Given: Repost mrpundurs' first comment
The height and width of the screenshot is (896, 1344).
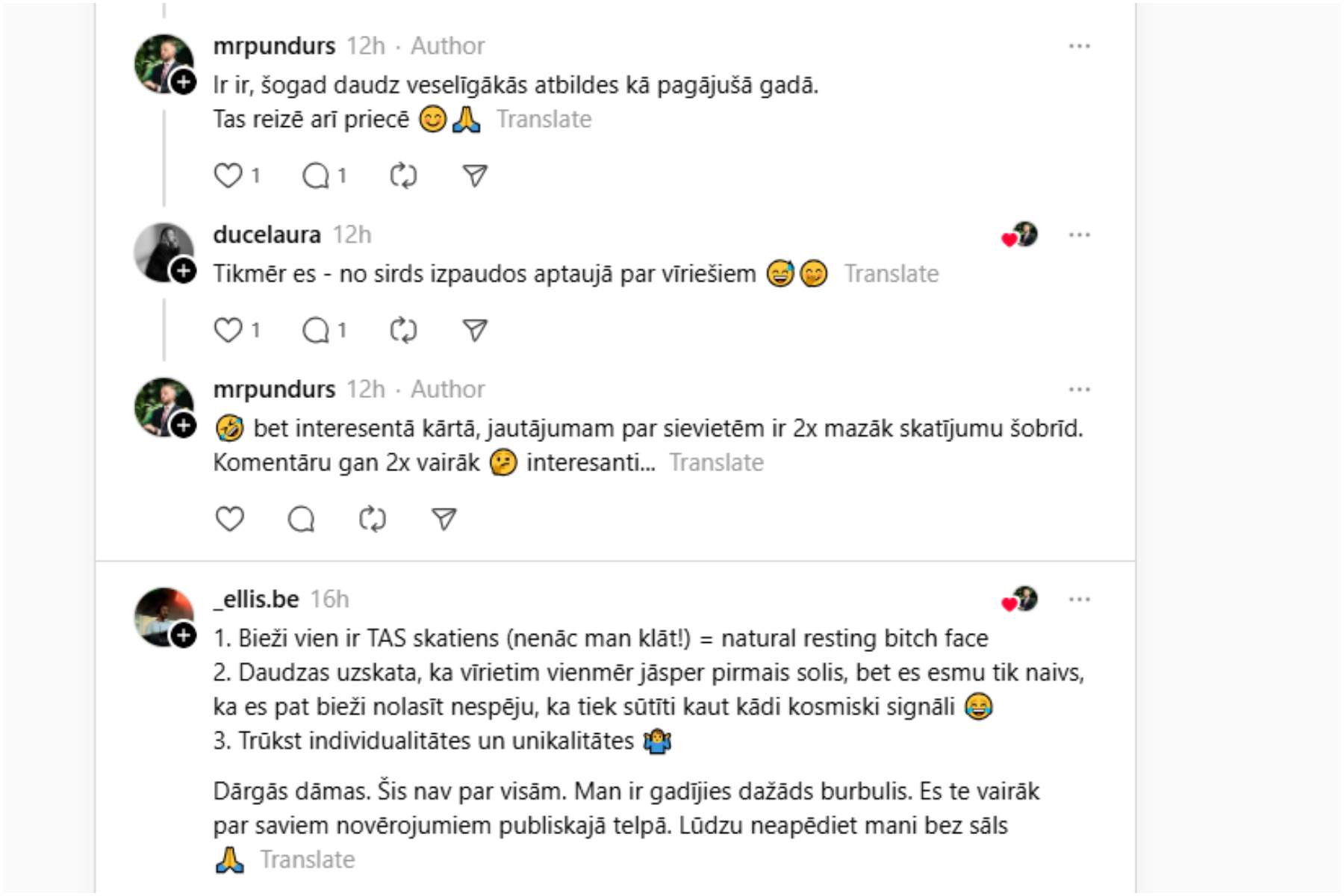Looking at the screenshot, I should point(403,176).
